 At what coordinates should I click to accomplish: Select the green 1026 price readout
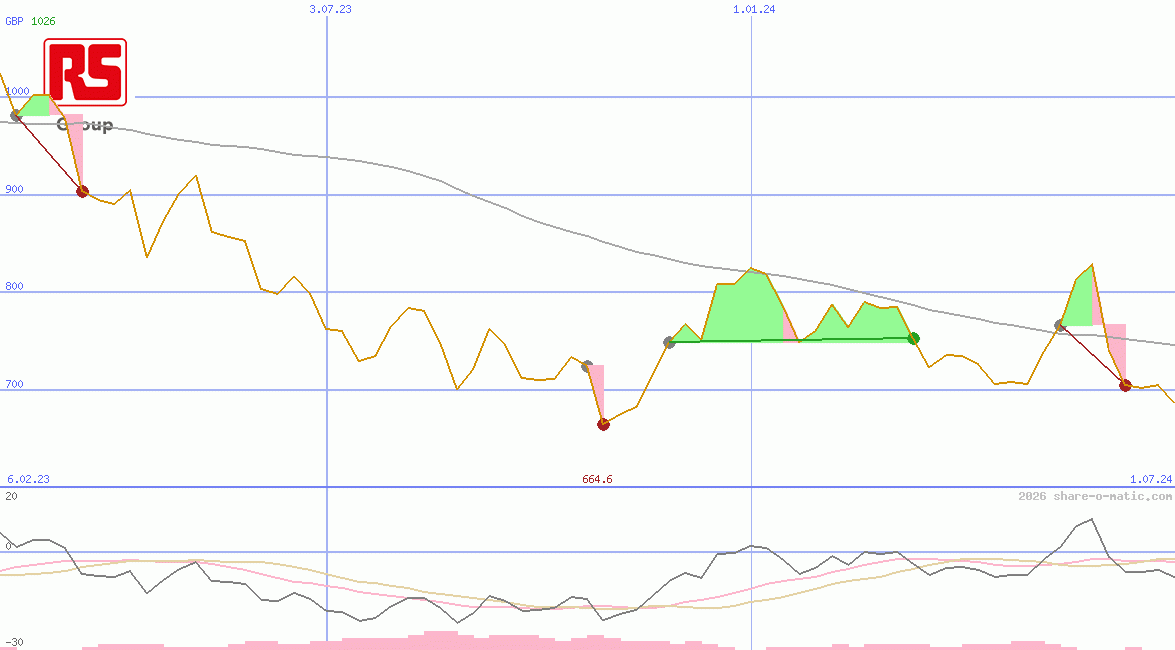tap(42, 20)
